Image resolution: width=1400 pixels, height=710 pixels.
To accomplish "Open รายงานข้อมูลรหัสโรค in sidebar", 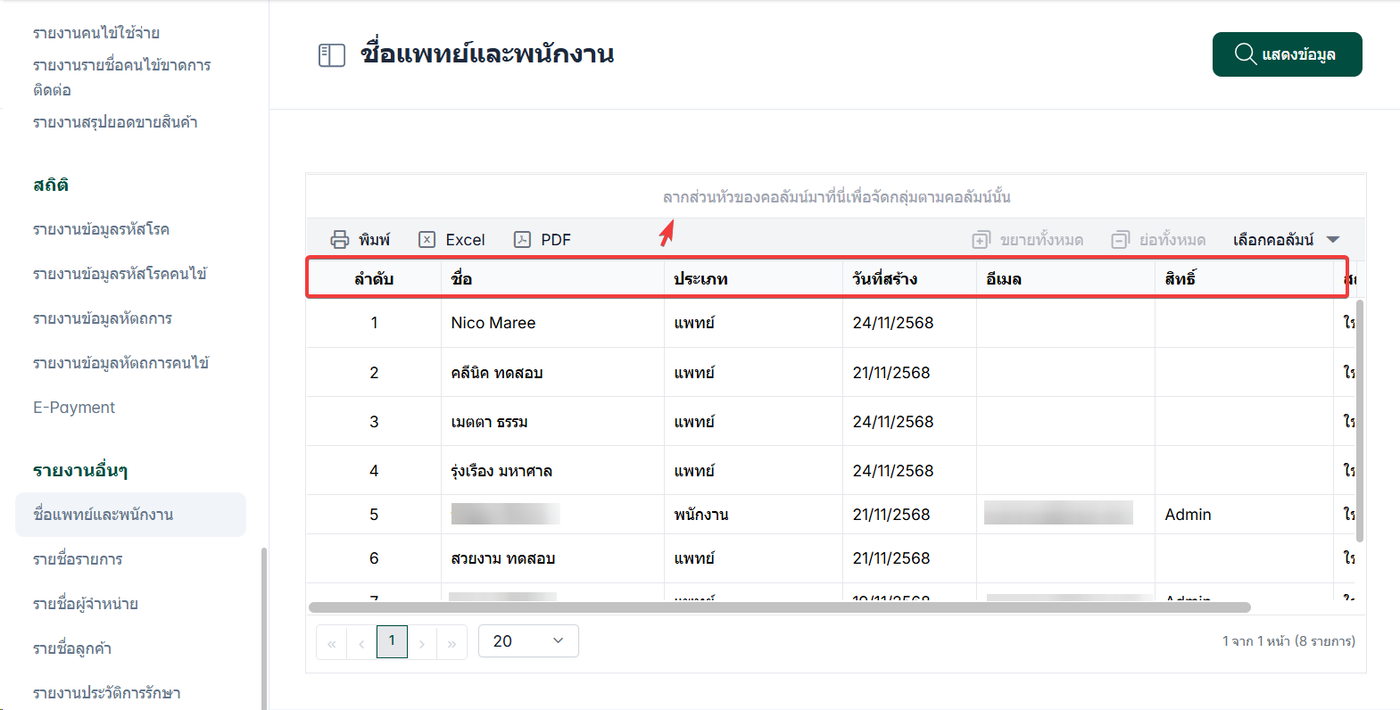I will click(101, 229).
